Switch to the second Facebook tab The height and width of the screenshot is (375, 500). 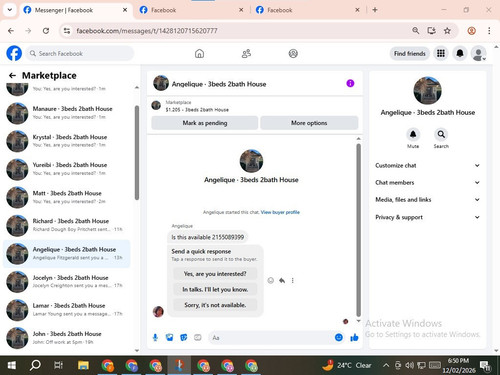click(x=191, y=10)
